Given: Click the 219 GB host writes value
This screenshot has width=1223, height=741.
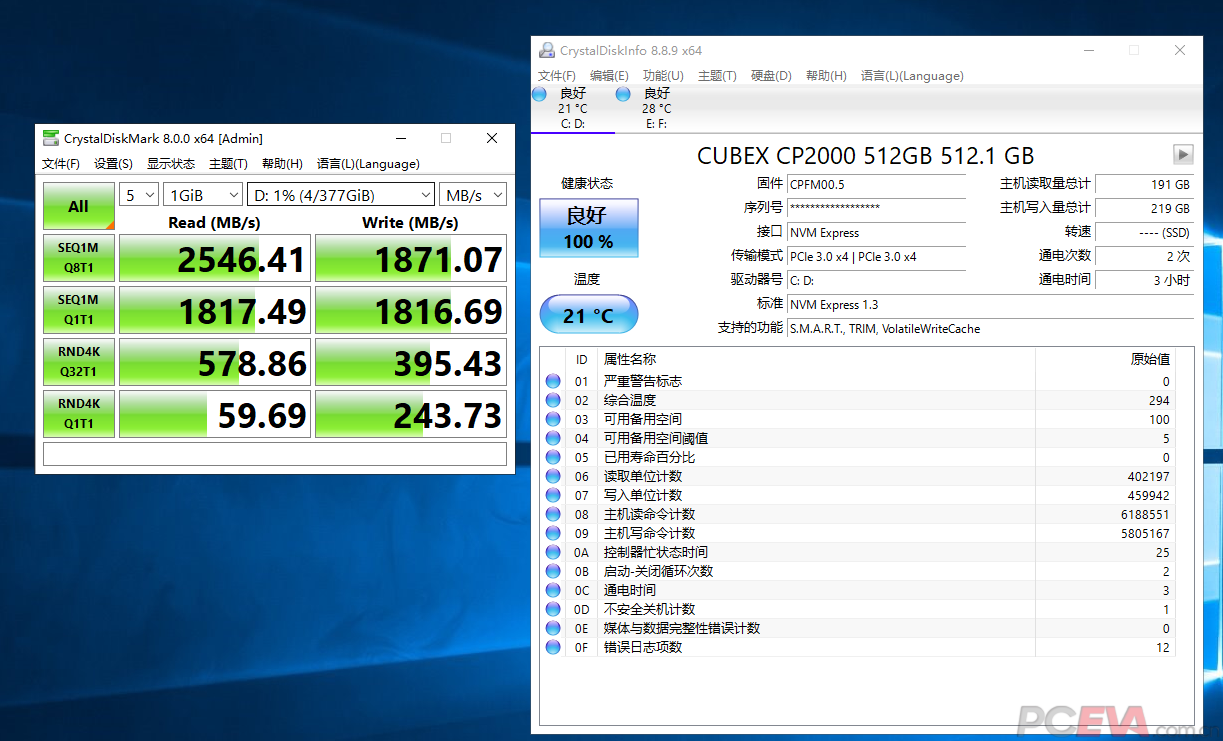Looking at the screenshot, I should coord(1144,209).
